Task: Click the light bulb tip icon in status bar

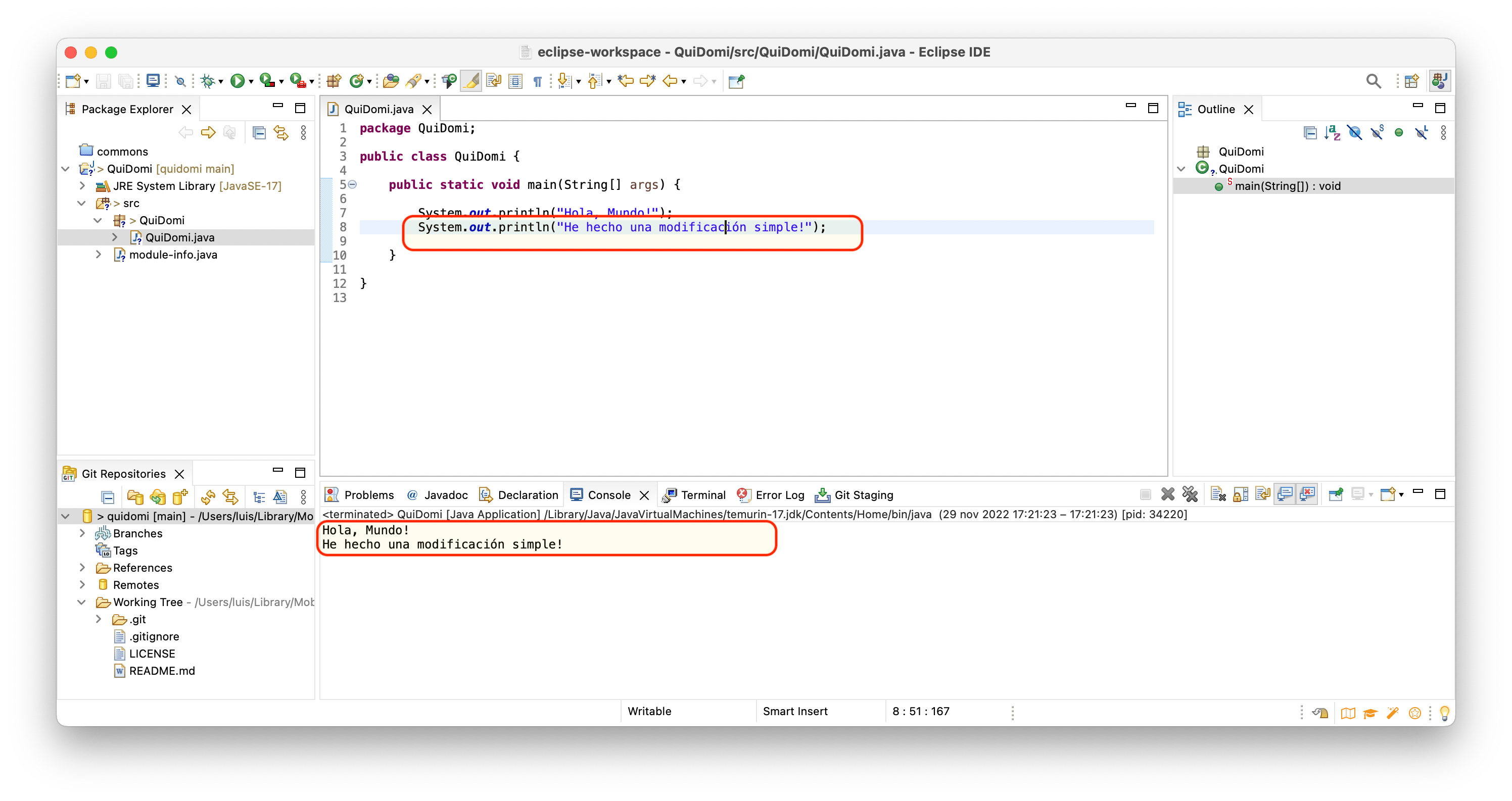Action: [1444, 713]
